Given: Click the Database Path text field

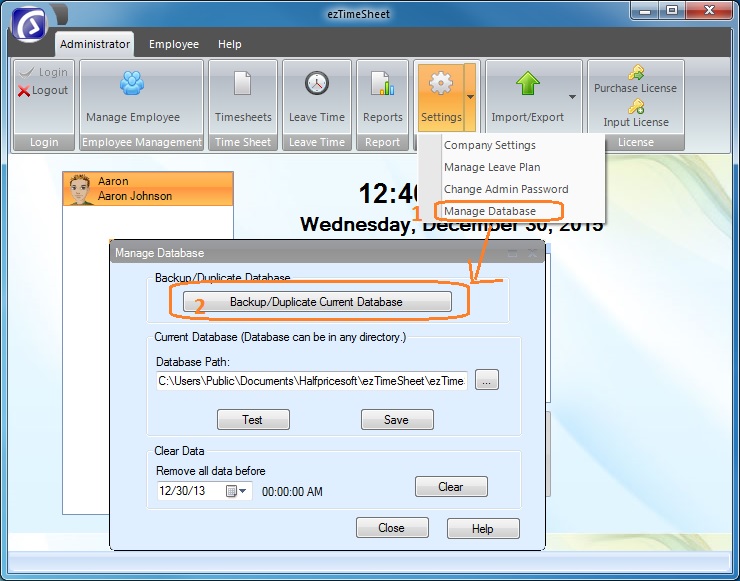Looking at the screenshot, I should (x=311, y=380).
